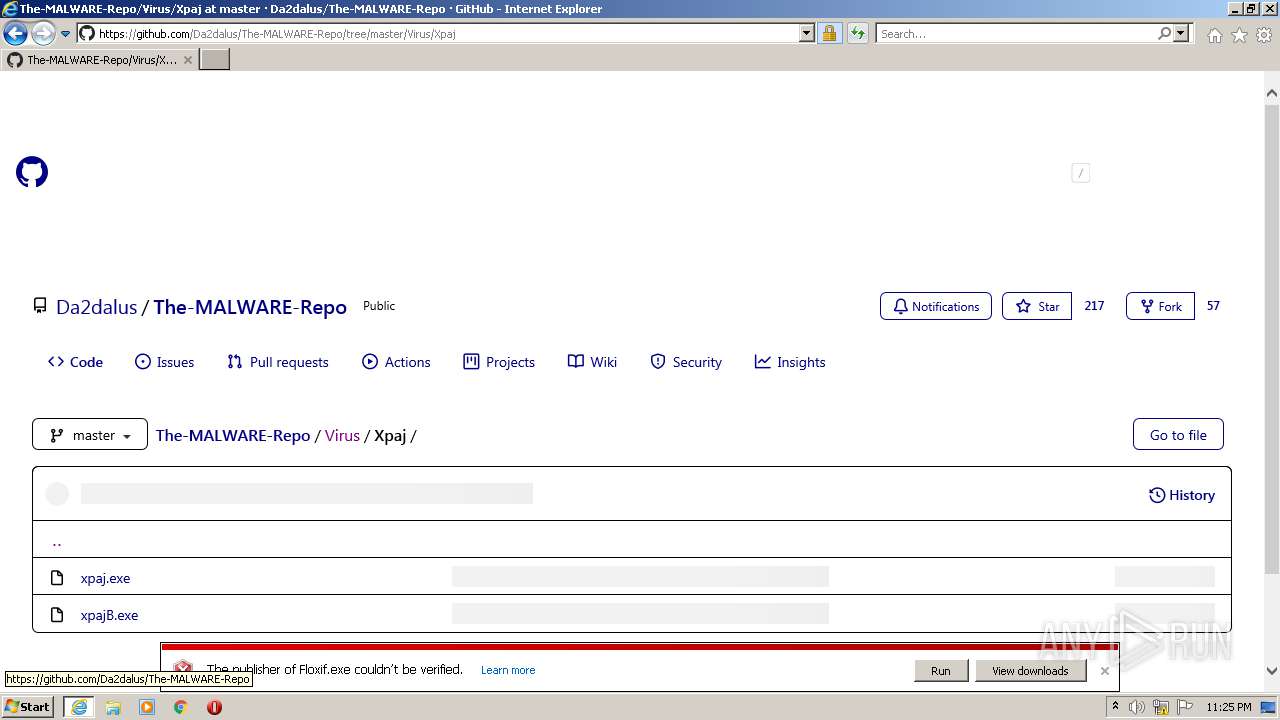Open the Projects tab
This screenshot has width=1280, height=720.
tap(499, 362)
